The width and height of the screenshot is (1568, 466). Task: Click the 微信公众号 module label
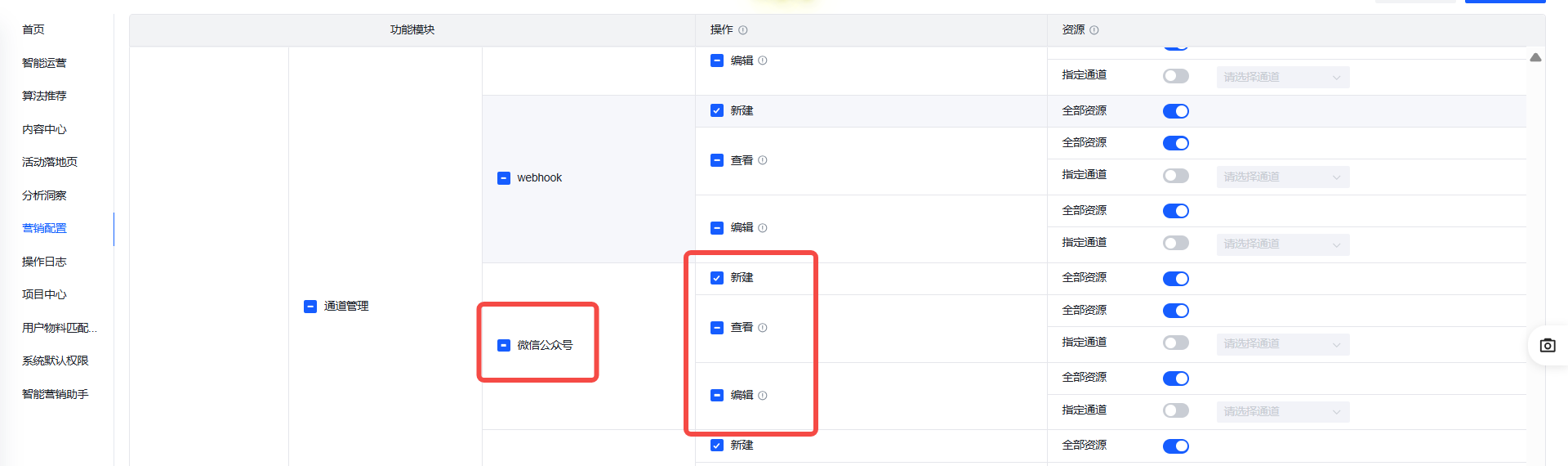pyautogui.click(x=545, y=346)
